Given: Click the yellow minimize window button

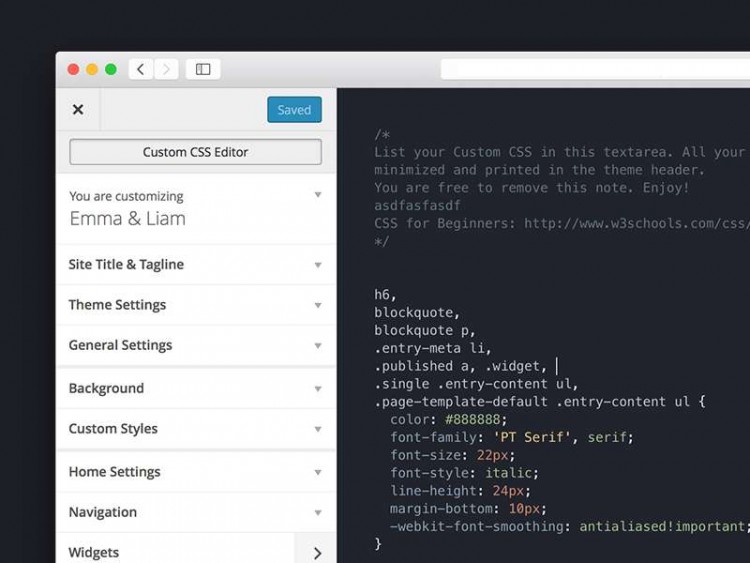Looking at the screenshot, I should 92,69.
